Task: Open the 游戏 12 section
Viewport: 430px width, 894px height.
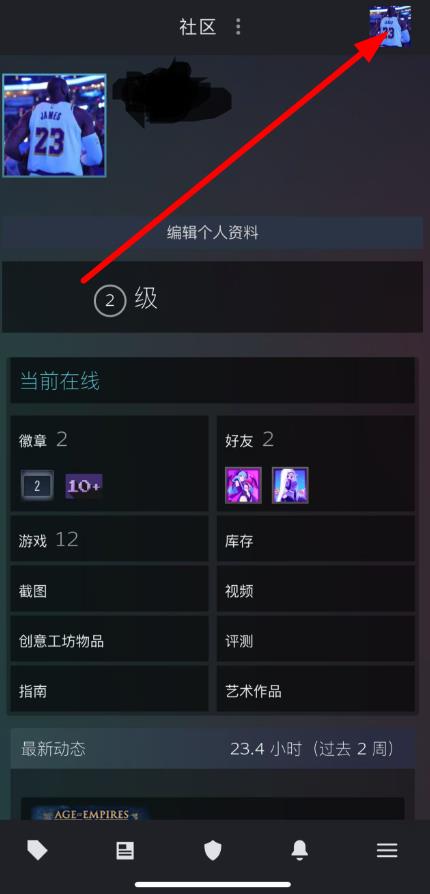Action: (x=109, y=539)
